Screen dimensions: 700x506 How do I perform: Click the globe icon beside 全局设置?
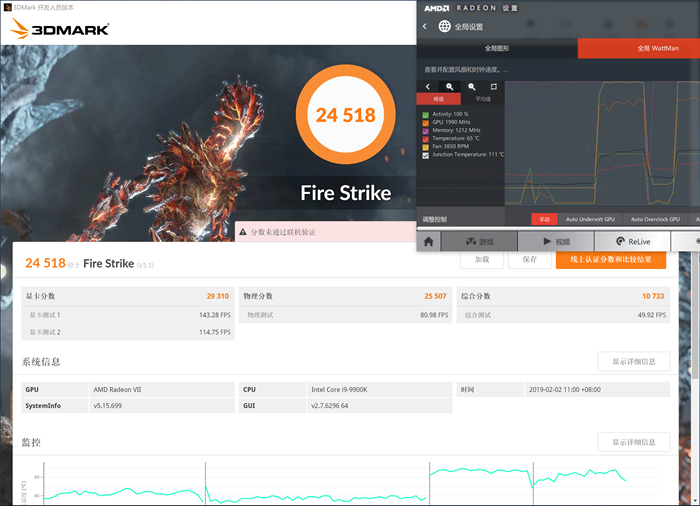pyautogui.click(x=444, y=26)
